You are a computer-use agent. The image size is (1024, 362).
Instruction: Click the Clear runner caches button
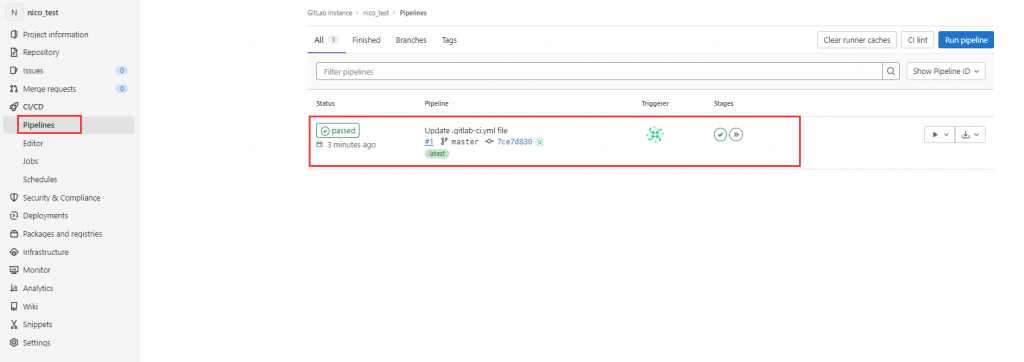(x=856, y=40)
